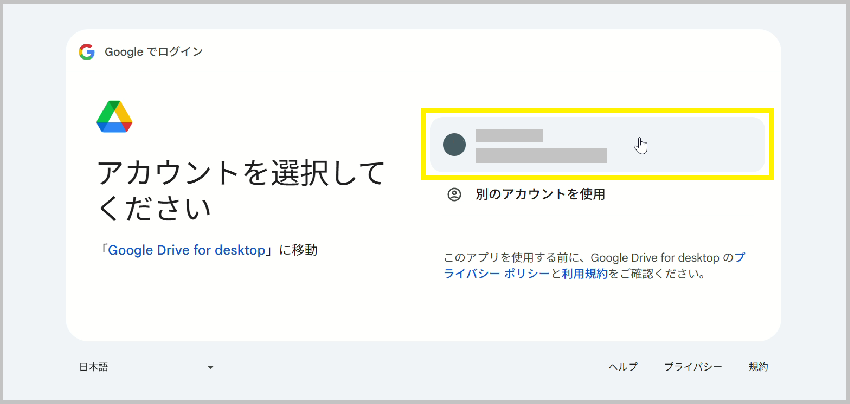
Task: Click the language dropdown arrow
Action: point(210,368)
